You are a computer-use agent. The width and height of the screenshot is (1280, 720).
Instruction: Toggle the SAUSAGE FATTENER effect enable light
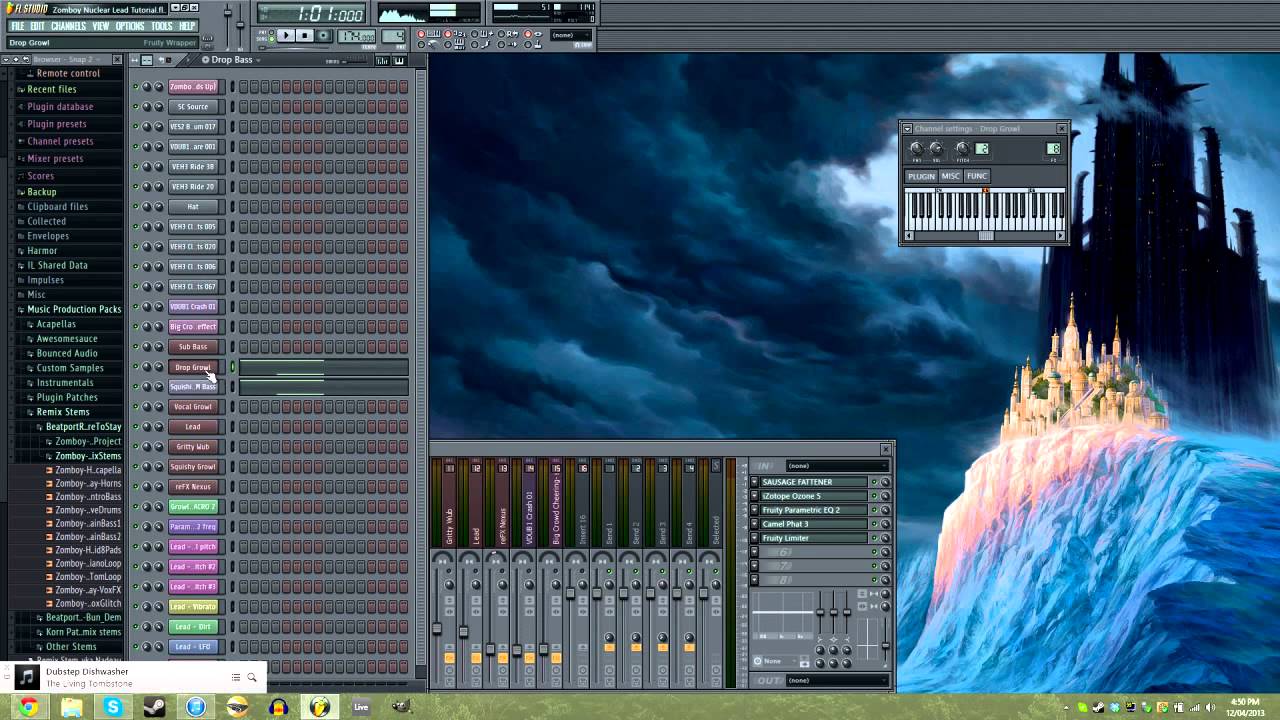(873, 482)
